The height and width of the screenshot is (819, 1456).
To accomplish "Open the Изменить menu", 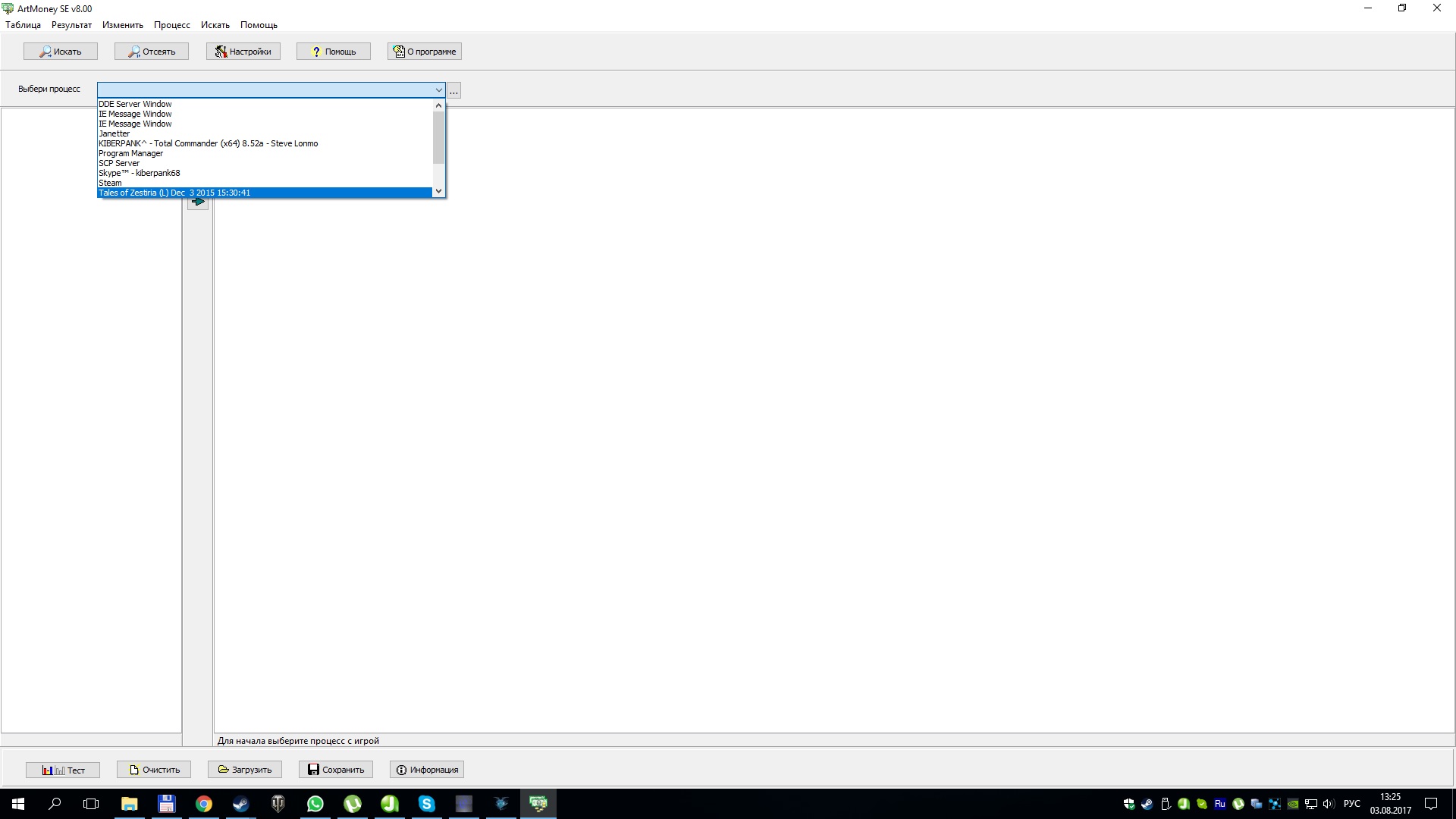I will tap(123, 25).
